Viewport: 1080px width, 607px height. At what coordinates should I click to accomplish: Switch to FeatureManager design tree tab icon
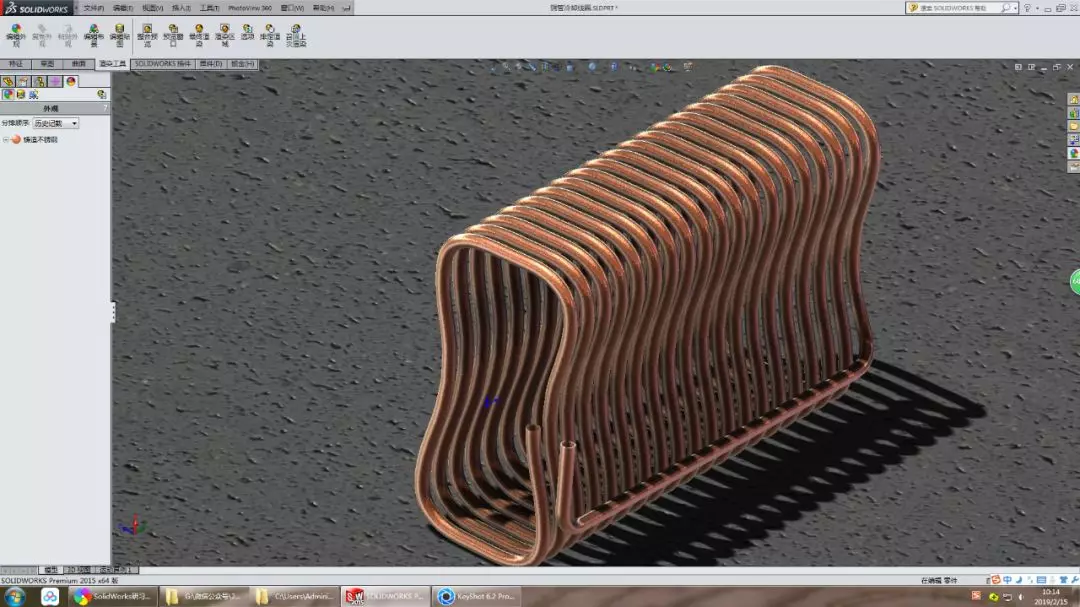point(8,81)
